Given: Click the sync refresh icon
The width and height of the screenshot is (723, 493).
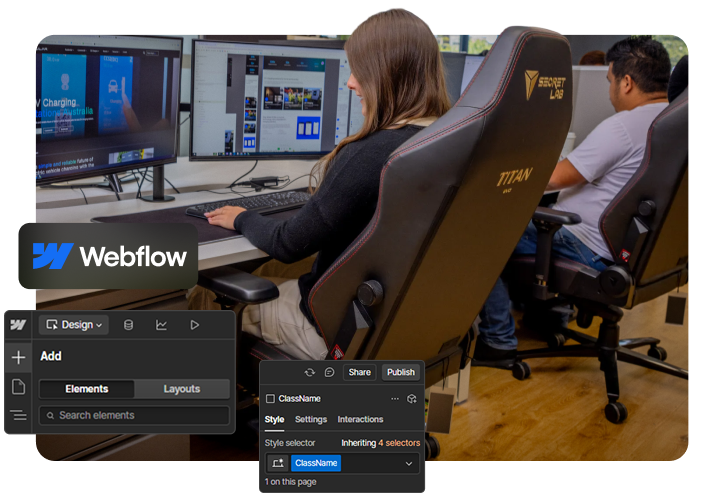Looking at the screenshot, I should coord(310,372).
